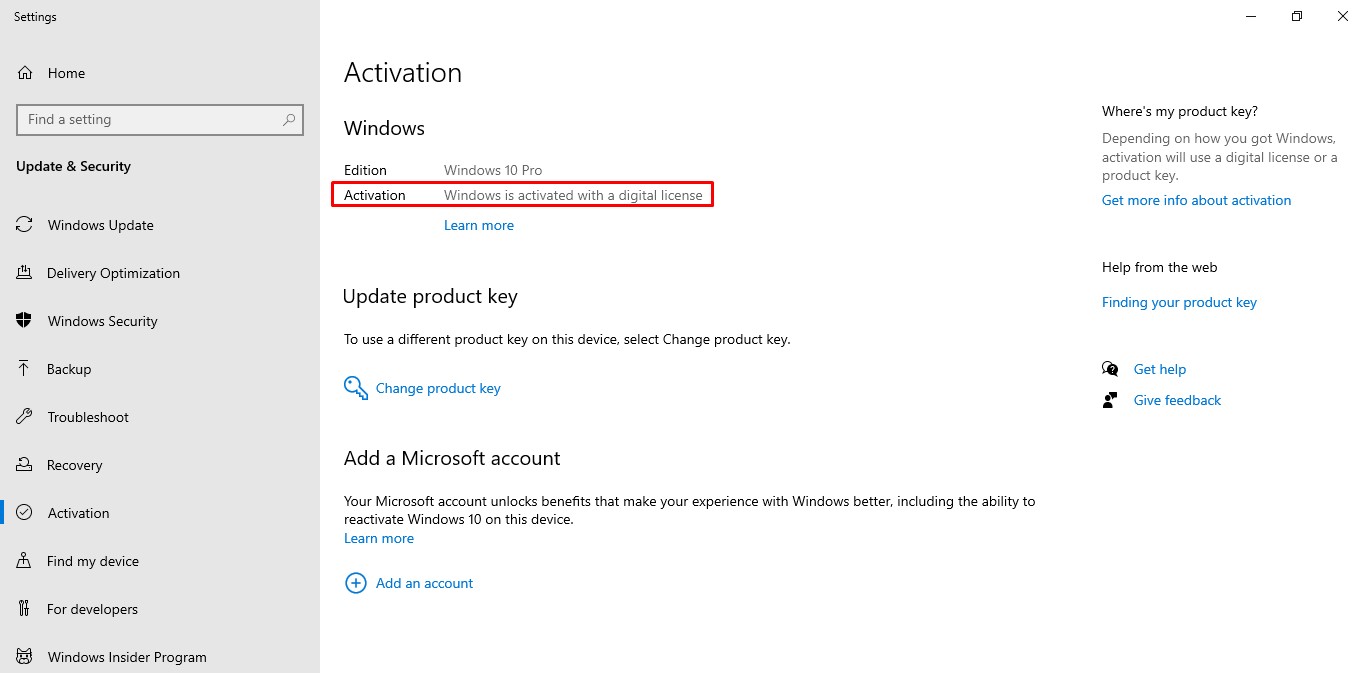Click Change product key
This screenshot has height=673, width=1365.
click(438, 388)
